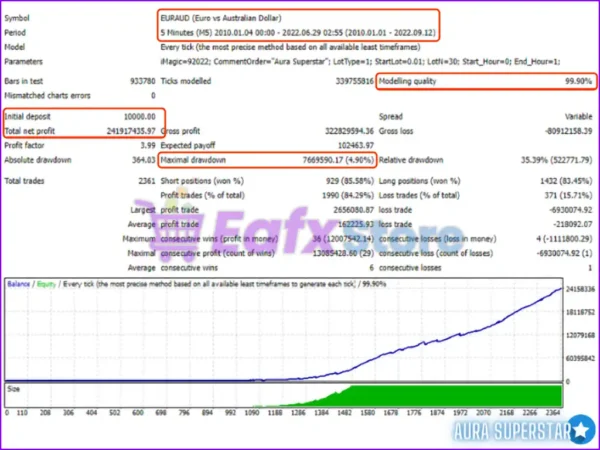Select the Relative drawdown value 35.39% (522771.79)
This screenshot has height=450, width=600.
[557, 160]
